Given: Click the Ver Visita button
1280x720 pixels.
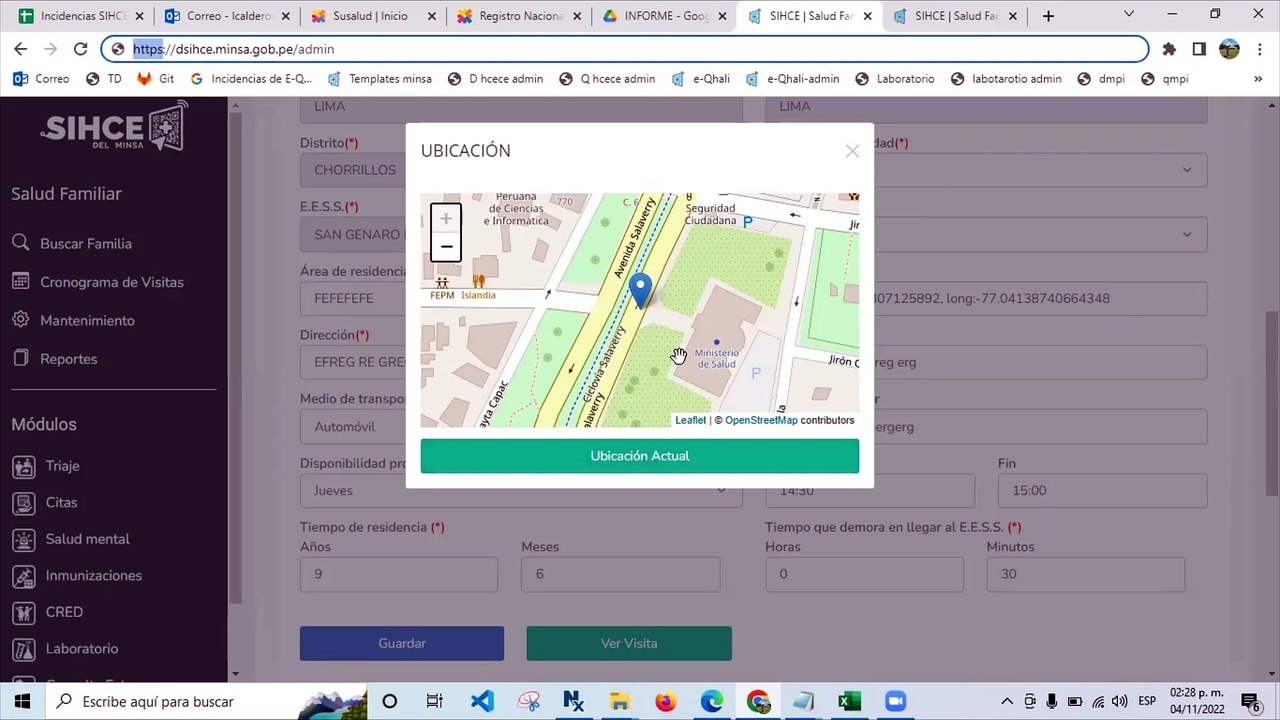Looking at the screenshot, I should (629, 643).
